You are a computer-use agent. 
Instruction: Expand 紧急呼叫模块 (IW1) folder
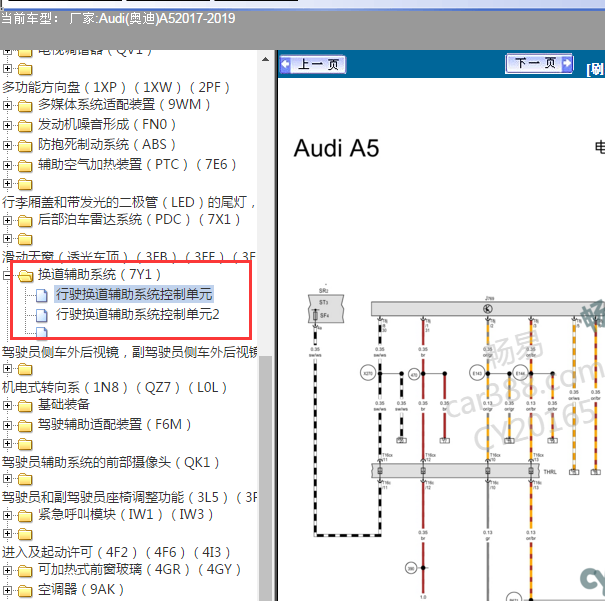click(7, 515)
